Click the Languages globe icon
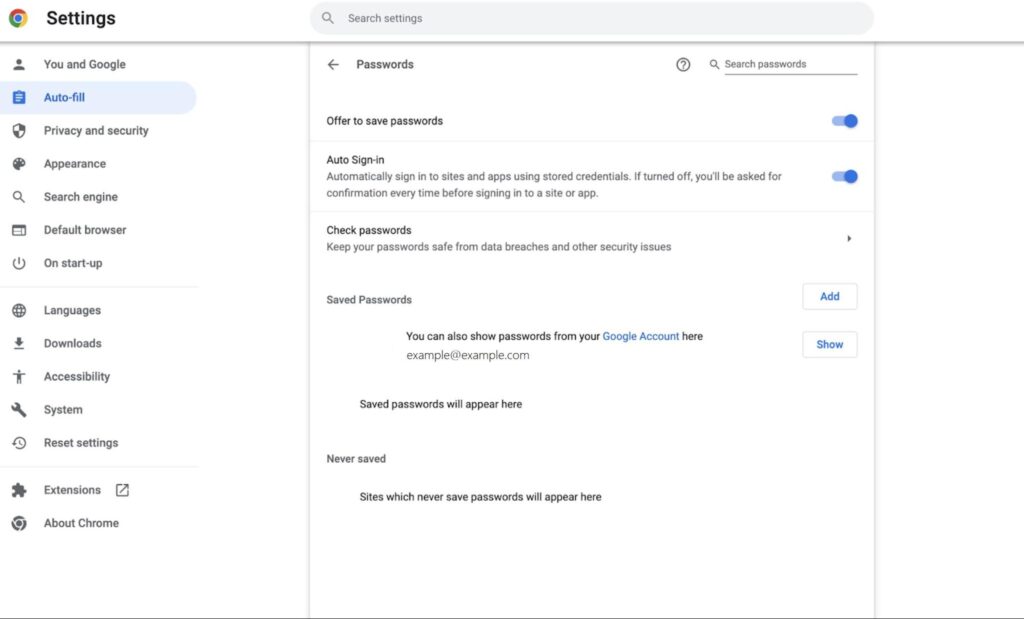 [19, 311]
